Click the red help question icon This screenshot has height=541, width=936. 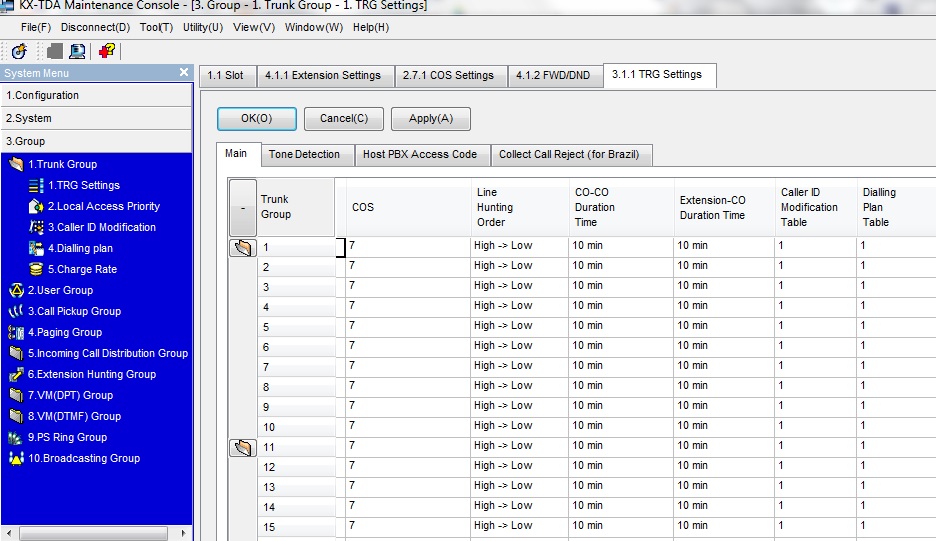(107, 51)
